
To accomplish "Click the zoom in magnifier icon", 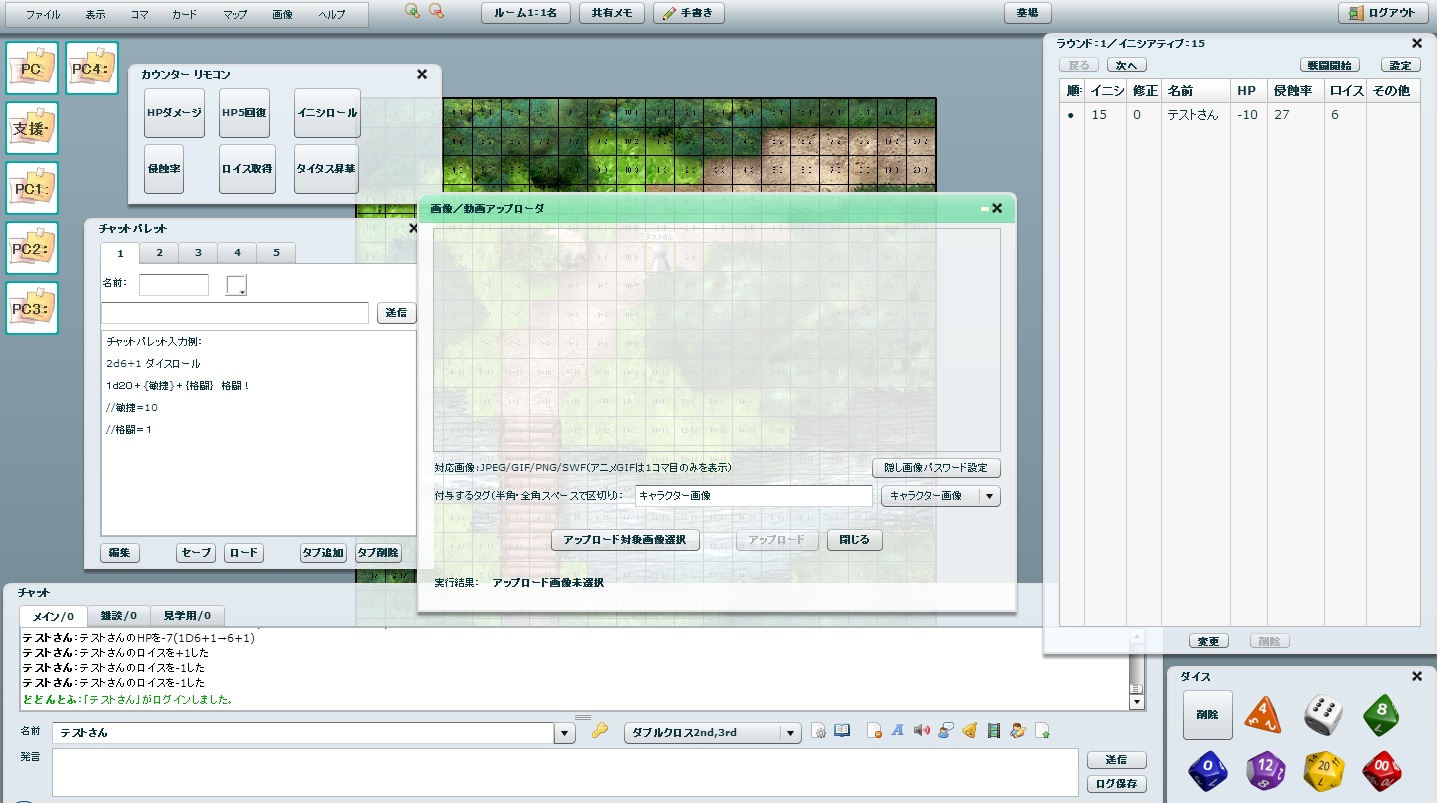I will click(x=412, y=11).
